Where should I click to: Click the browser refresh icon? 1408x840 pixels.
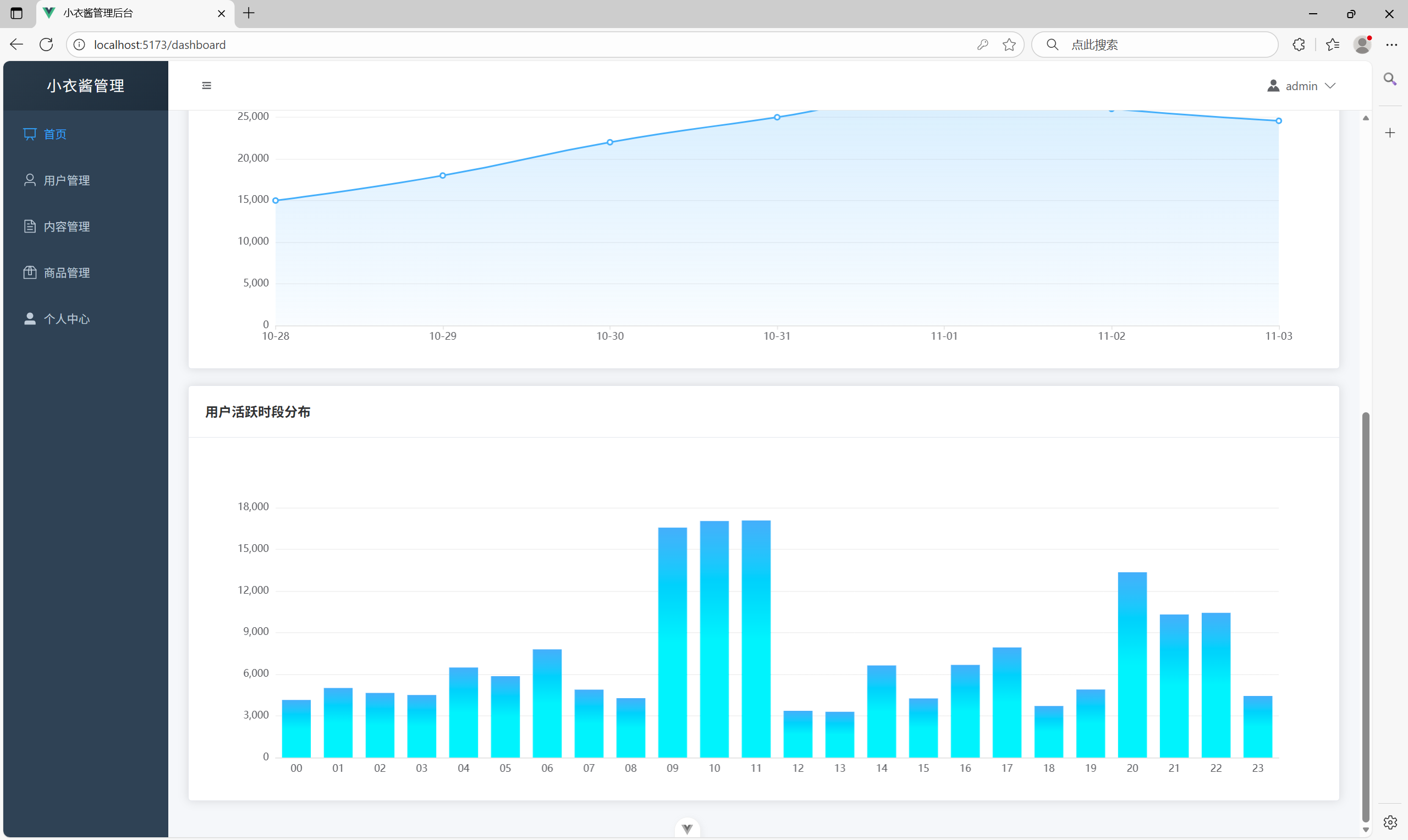click(46, 45)
